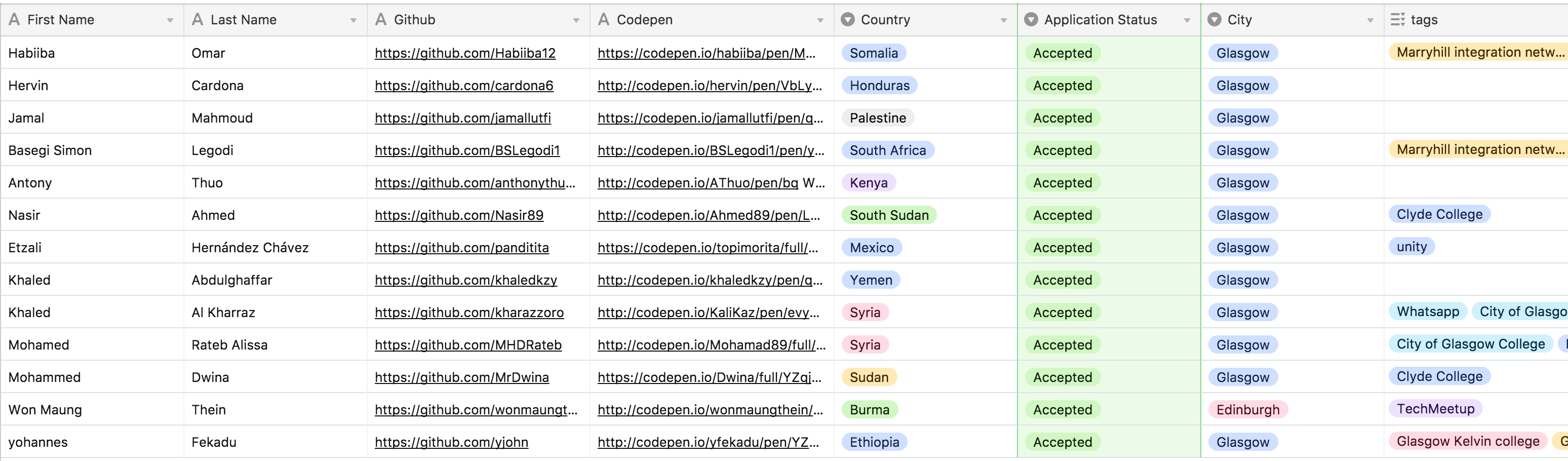
Task: Select the Yemen country tag
Action: tap(871, 280)
